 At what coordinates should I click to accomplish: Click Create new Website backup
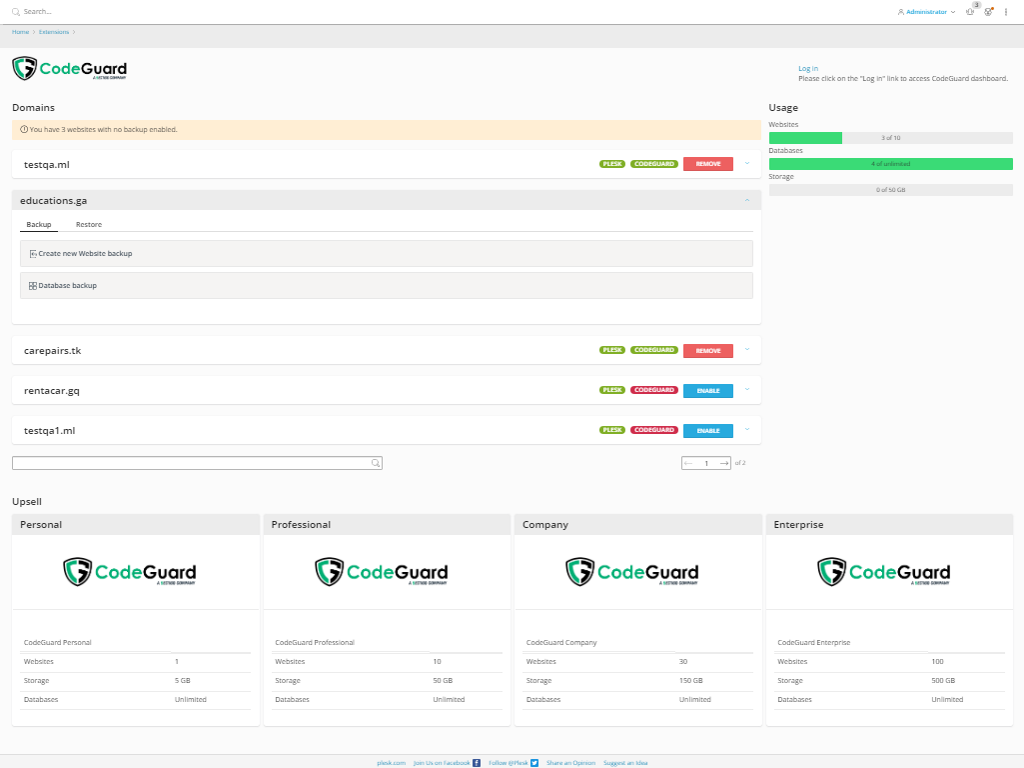click(85, 253)
